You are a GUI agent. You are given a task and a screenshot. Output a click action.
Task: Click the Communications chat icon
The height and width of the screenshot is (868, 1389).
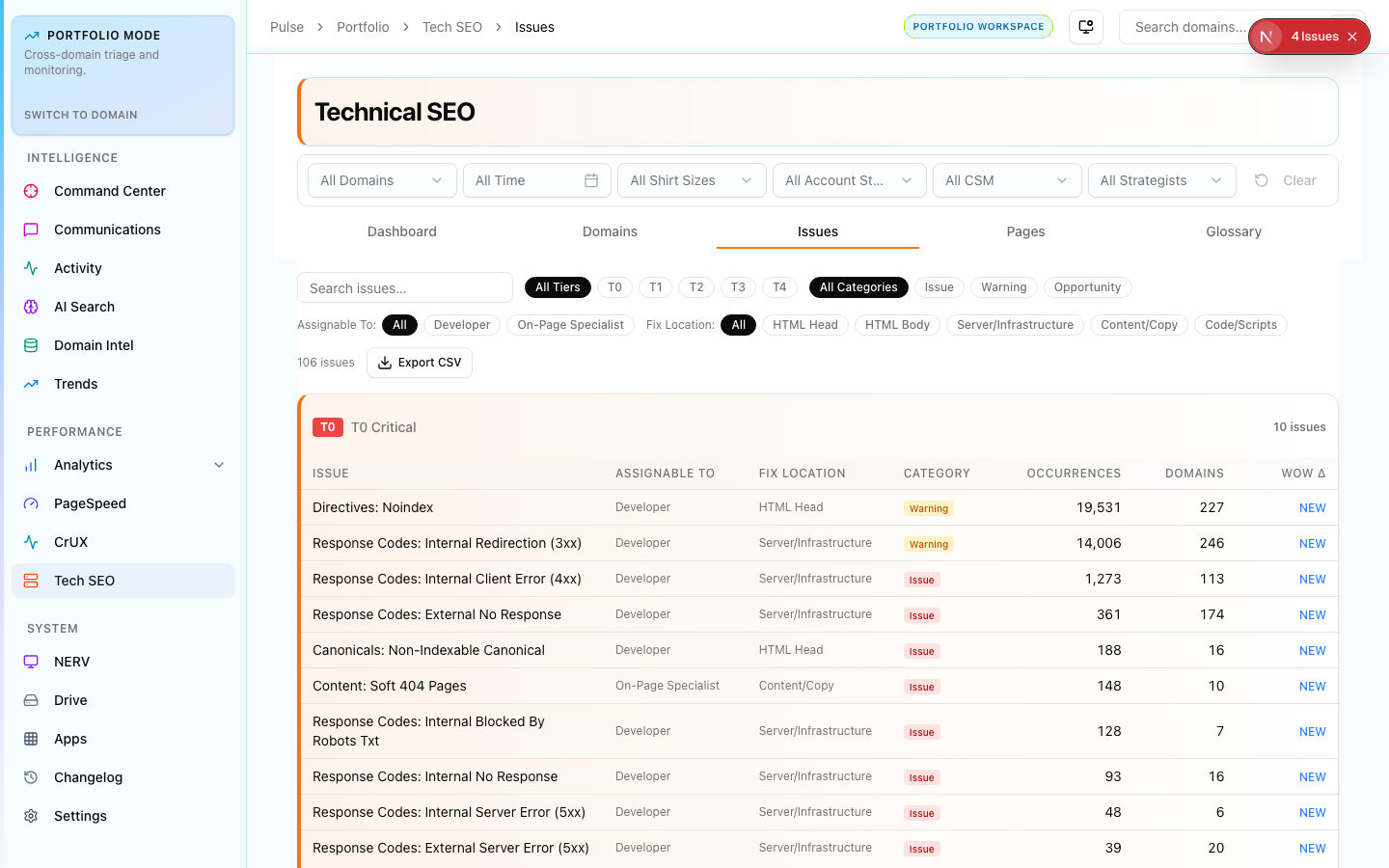(x=31, y=230)
